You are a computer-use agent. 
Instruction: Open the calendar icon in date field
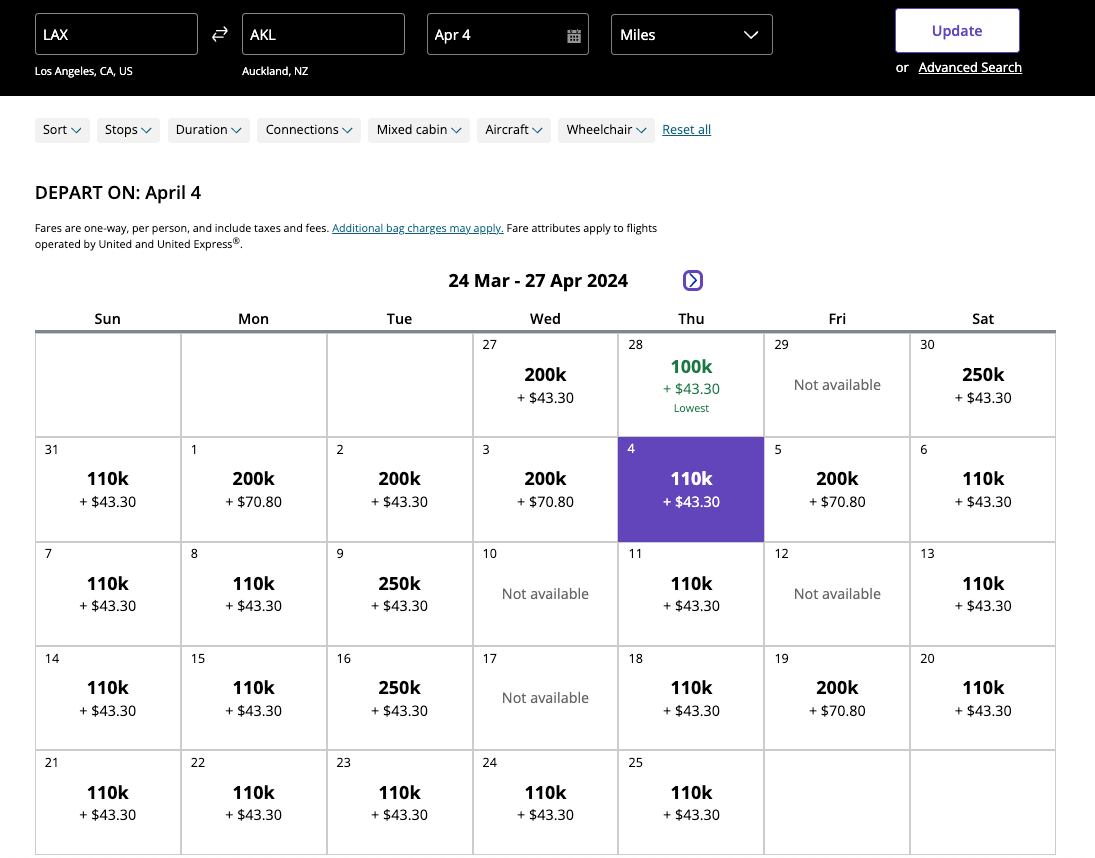[x=574, y=36]
